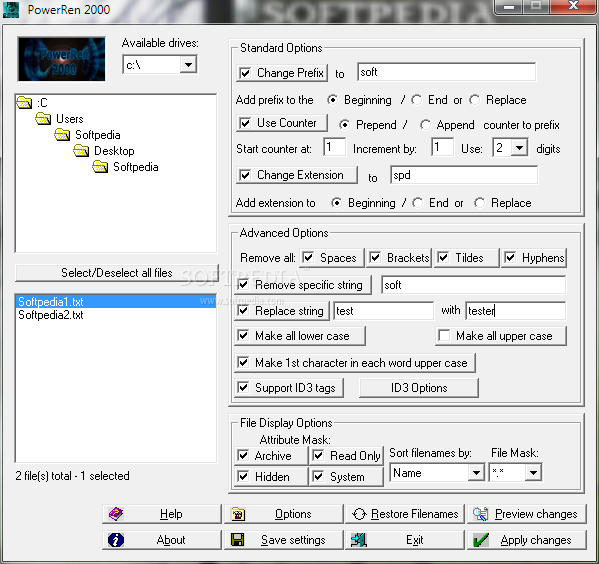This screenshot has height=564, width=599.
Task: Uncheck Remove all Hyphens
Action: tap(510, 258)
